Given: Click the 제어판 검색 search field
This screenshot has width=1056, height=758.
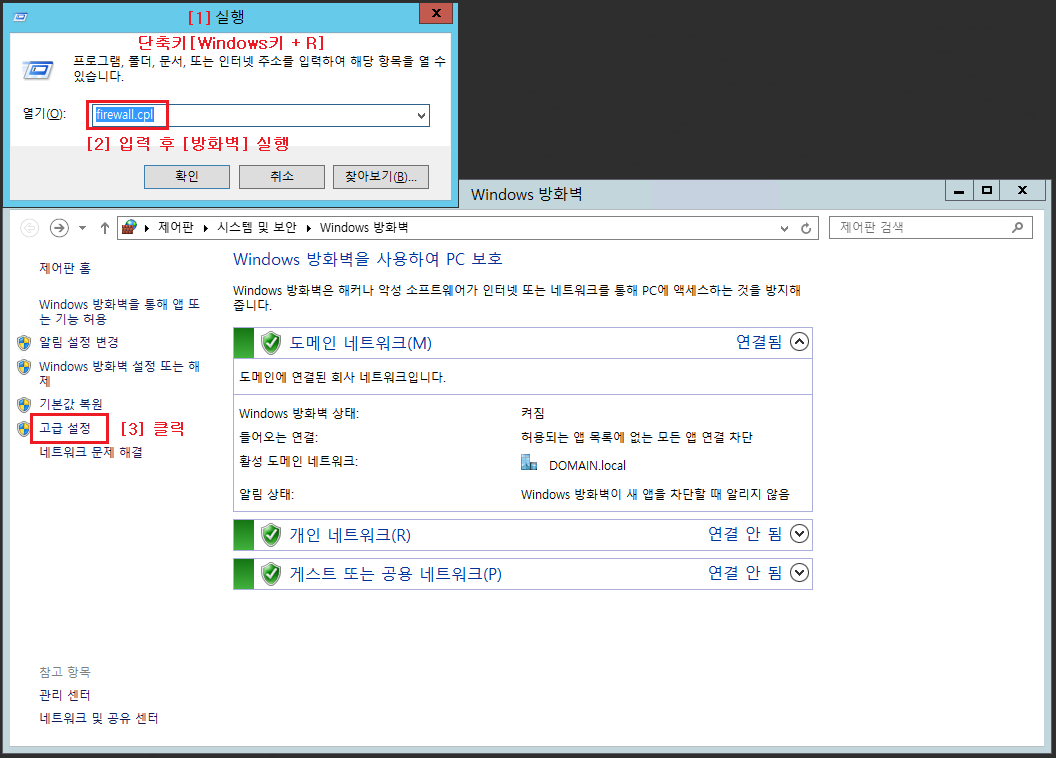Looking at the screenshot, I should 930,228.
